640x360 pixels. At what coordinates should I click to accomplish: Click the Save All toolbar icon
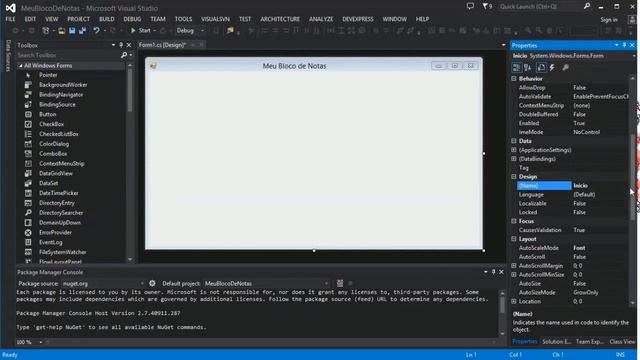(x=82, y=31)
